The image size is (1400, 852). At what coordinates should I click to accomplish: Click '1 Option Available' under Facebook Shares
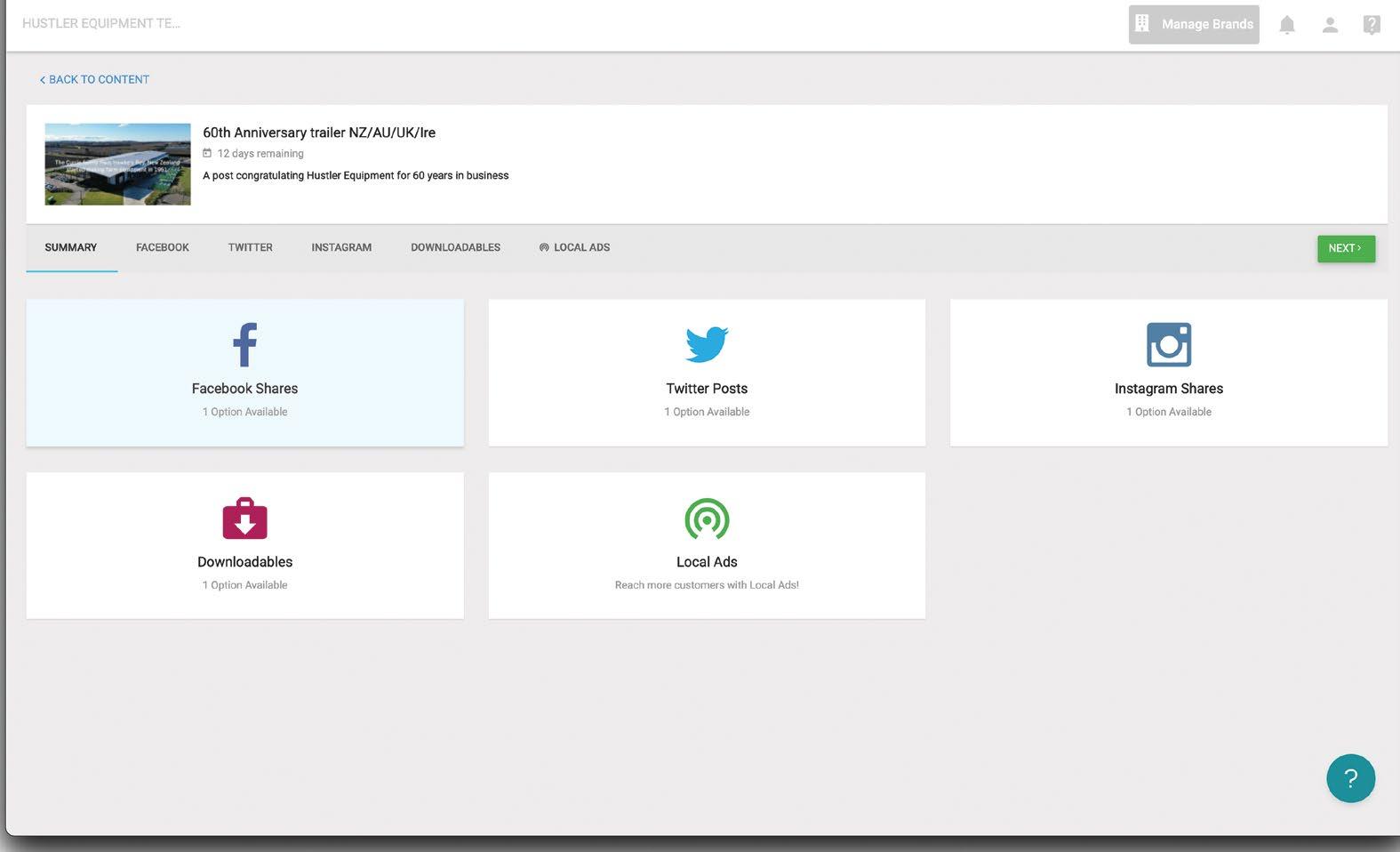pyautogui.click(x=244, y=412)
